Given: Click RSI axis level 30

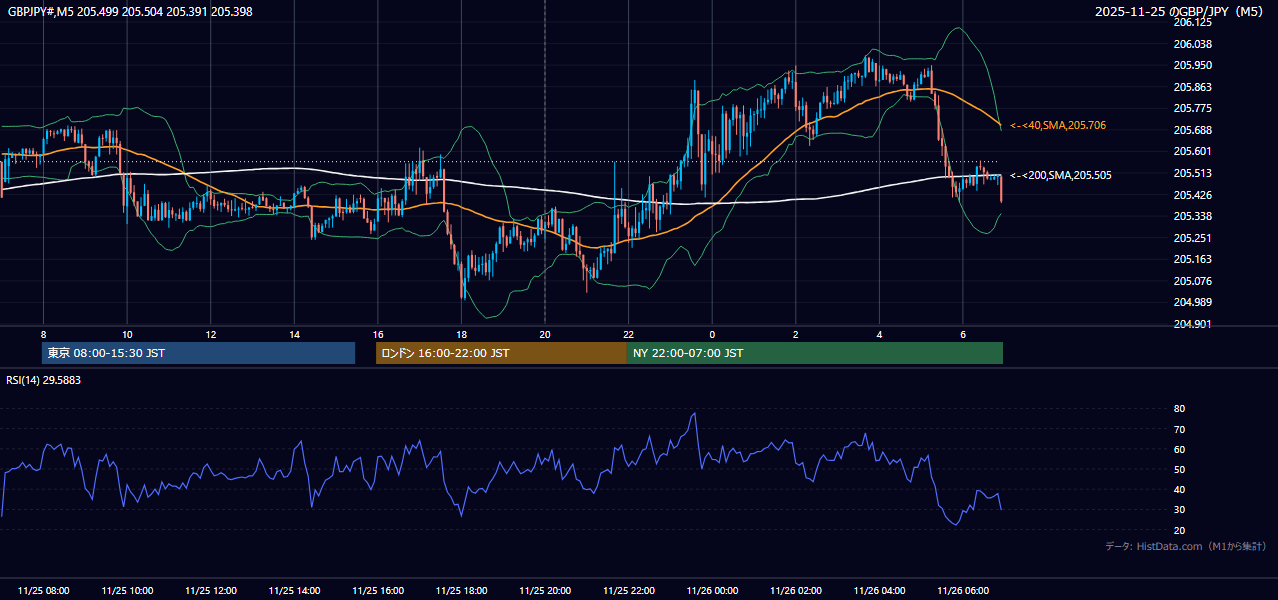Looking at the screenshot, I should (1179, 510).
